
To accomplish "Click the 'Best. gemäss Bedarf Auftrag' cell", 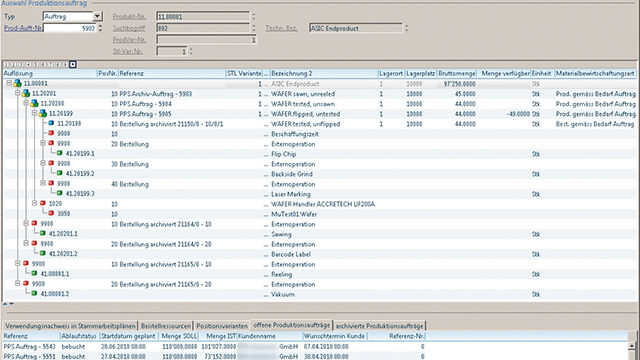I will coord(596,124).
